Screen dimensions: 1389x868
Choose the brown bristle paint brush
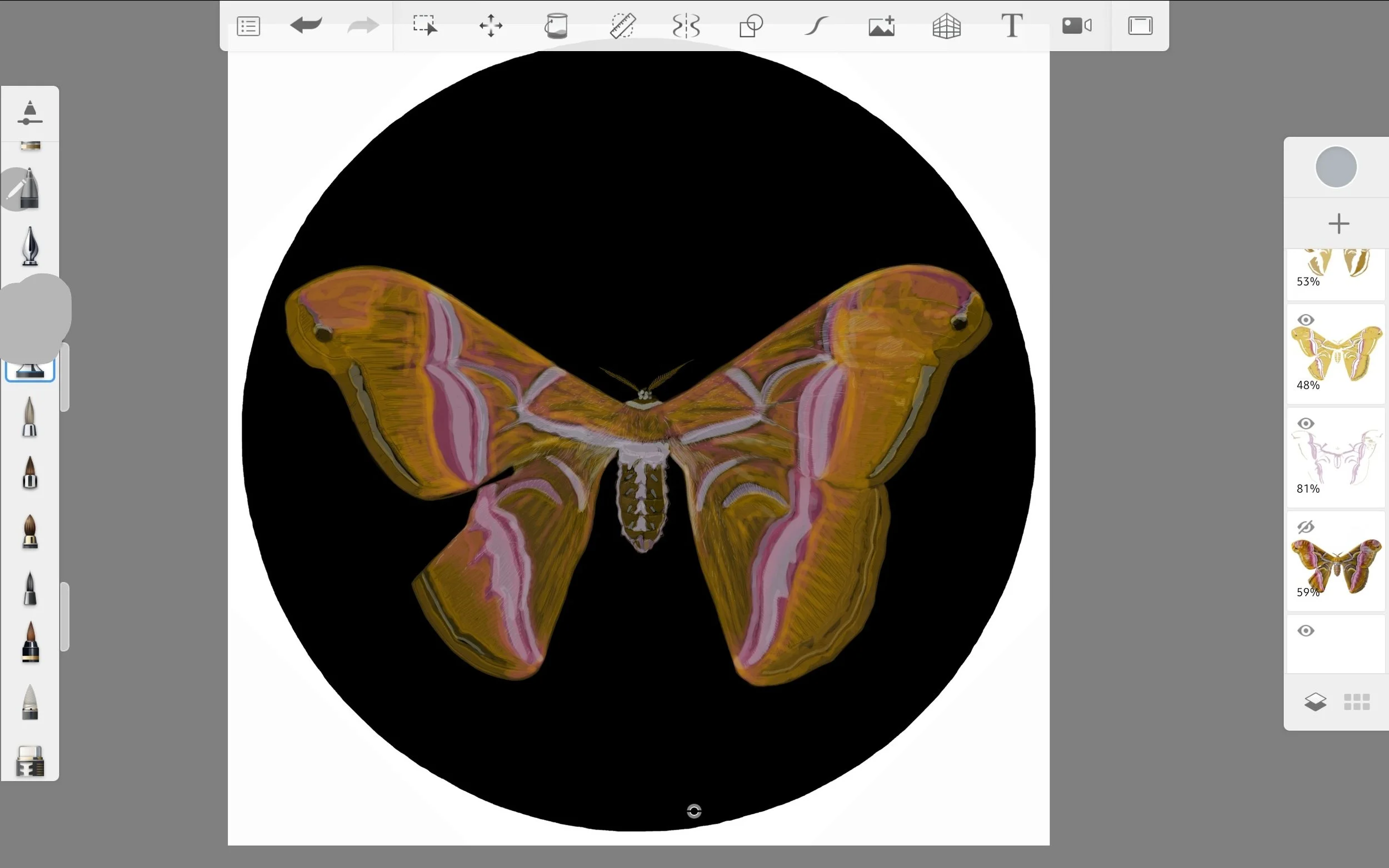tap(30, 473)
